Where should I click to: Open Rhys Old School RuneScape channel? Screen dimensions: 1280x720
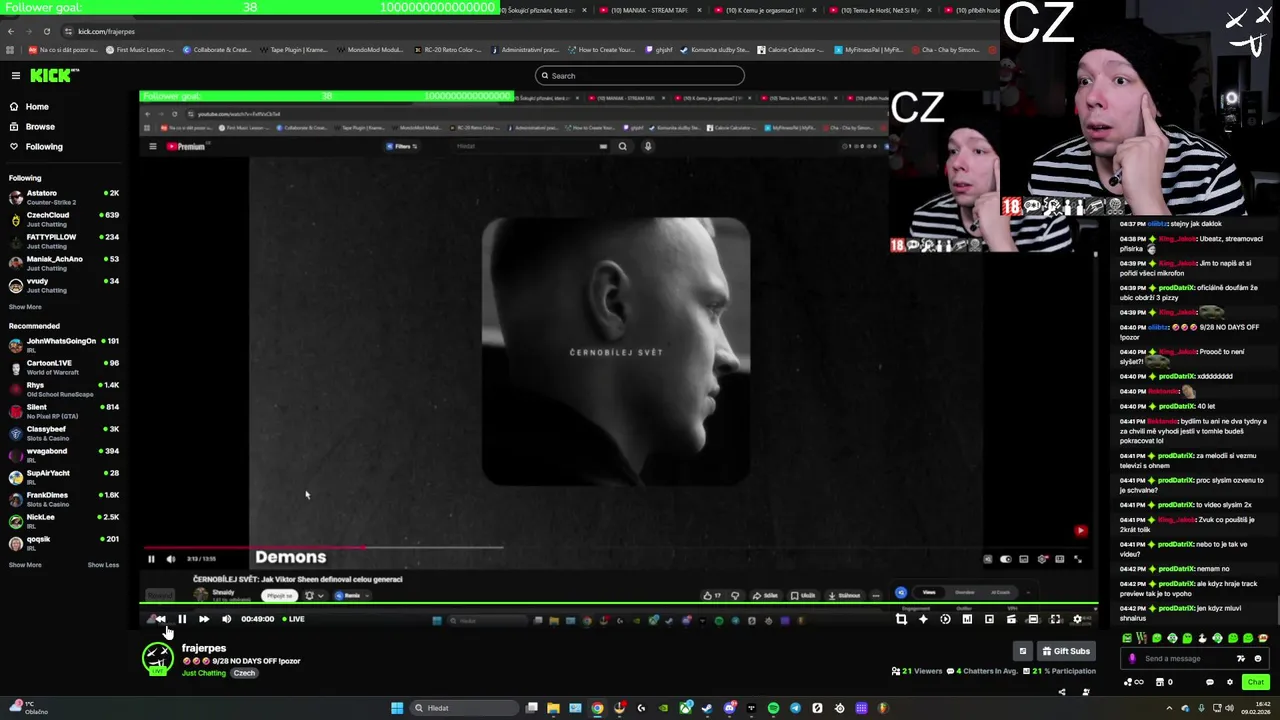point(63,388)
